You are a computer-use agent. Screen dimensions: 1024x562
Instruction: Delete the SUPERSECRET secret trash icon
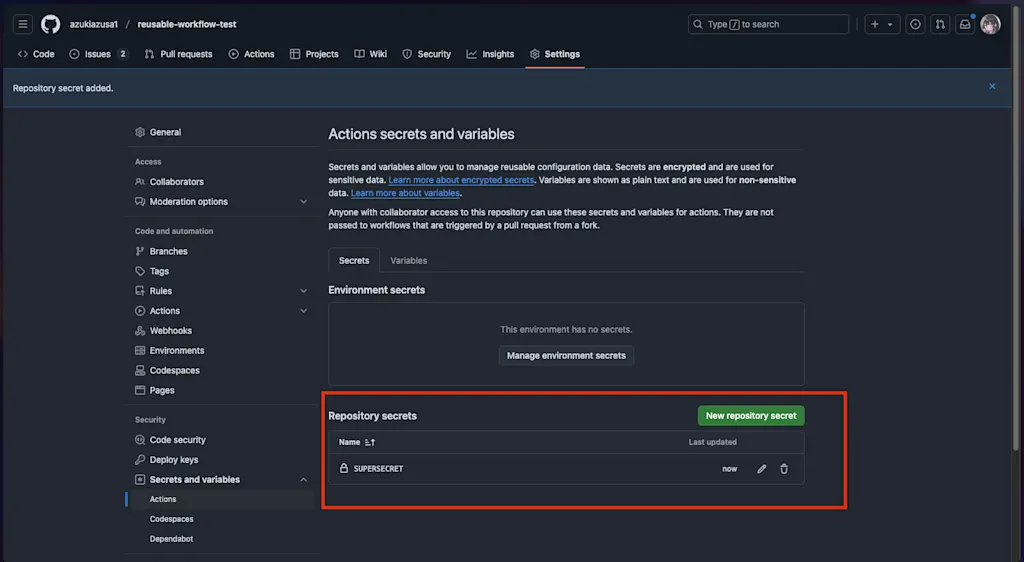(784, 469)
